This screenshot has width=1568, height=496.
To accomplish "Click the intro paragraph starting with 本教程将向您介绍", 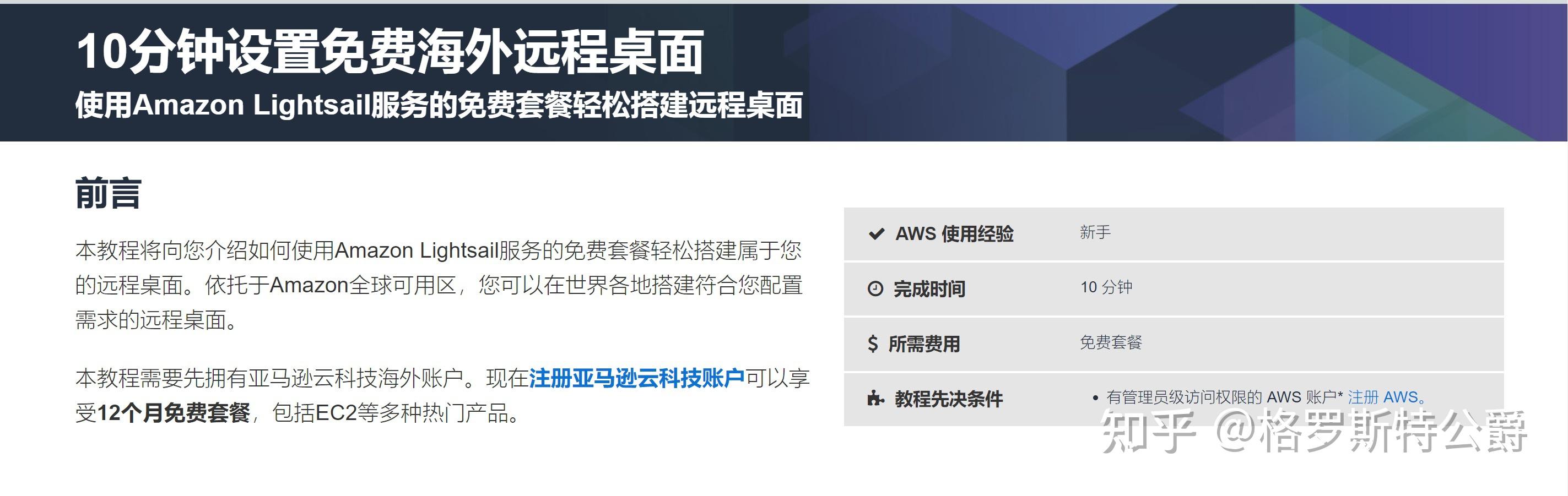I will pyautogui.click(x=438, y=285).
